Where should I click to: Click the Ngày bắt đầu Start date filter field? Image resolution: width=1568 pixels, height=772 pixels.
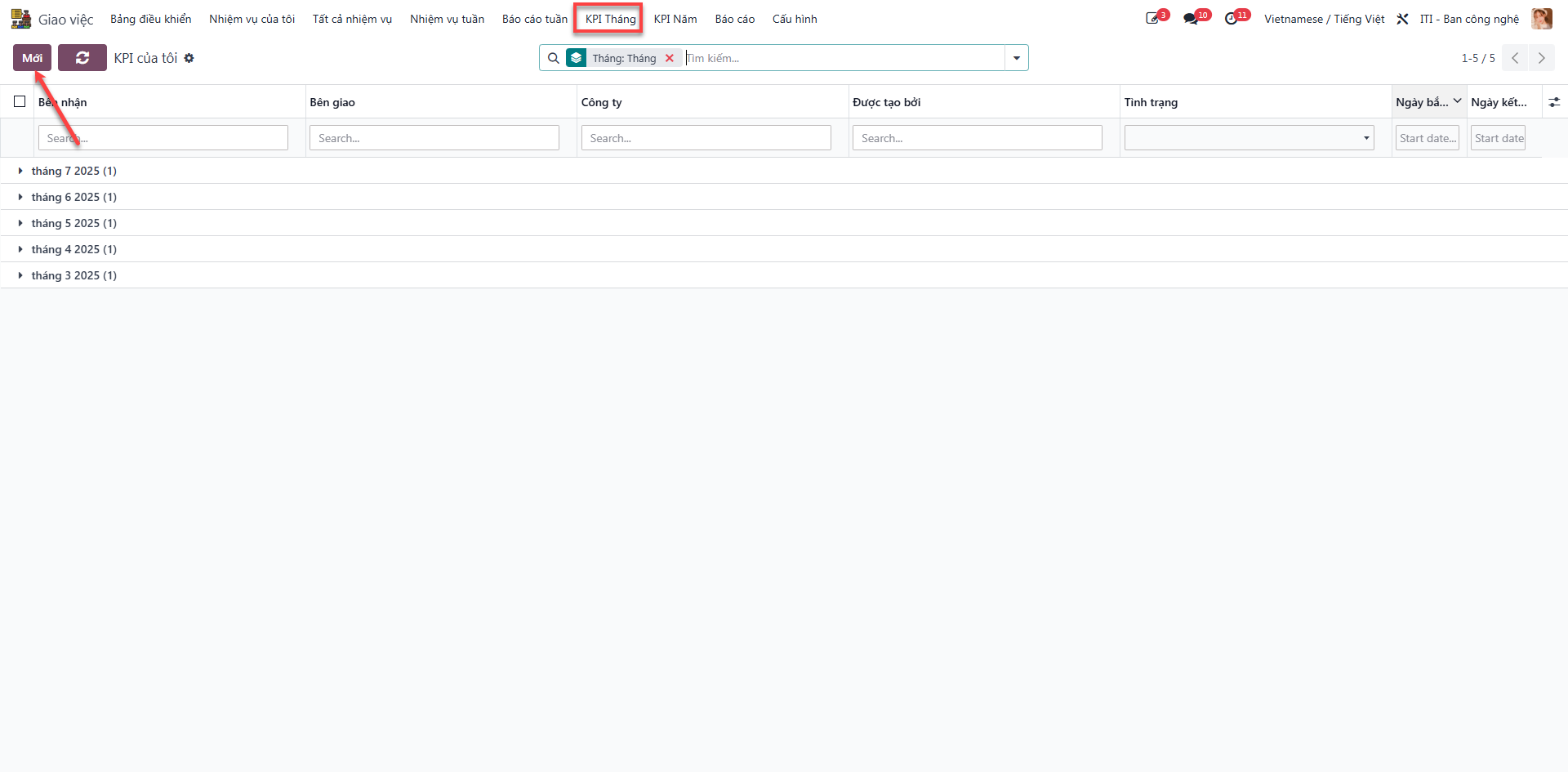pos(1428,138)
